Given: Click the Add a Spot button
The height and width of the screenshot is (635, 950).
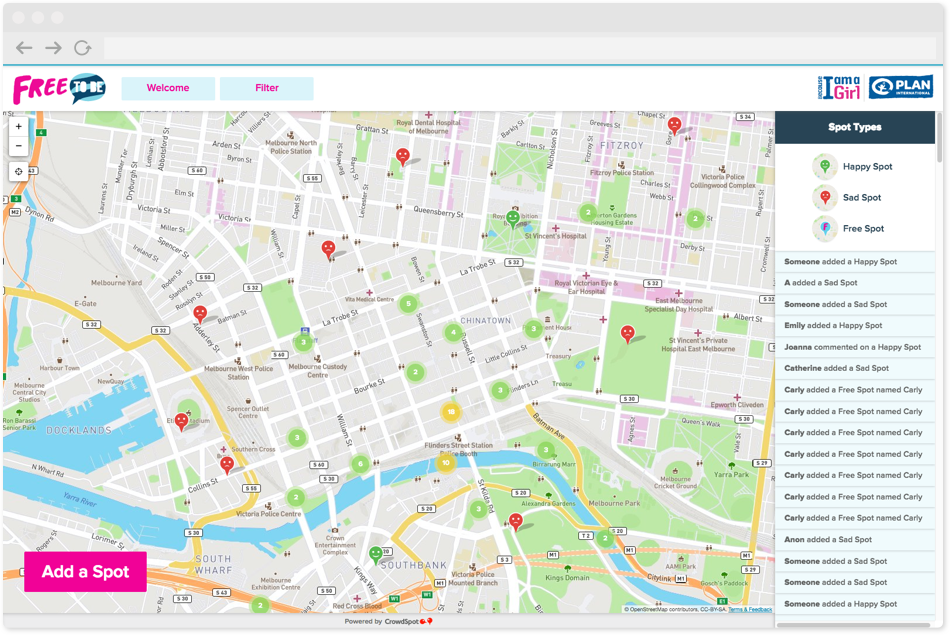Looking at the screenshot, I should 85,572.
